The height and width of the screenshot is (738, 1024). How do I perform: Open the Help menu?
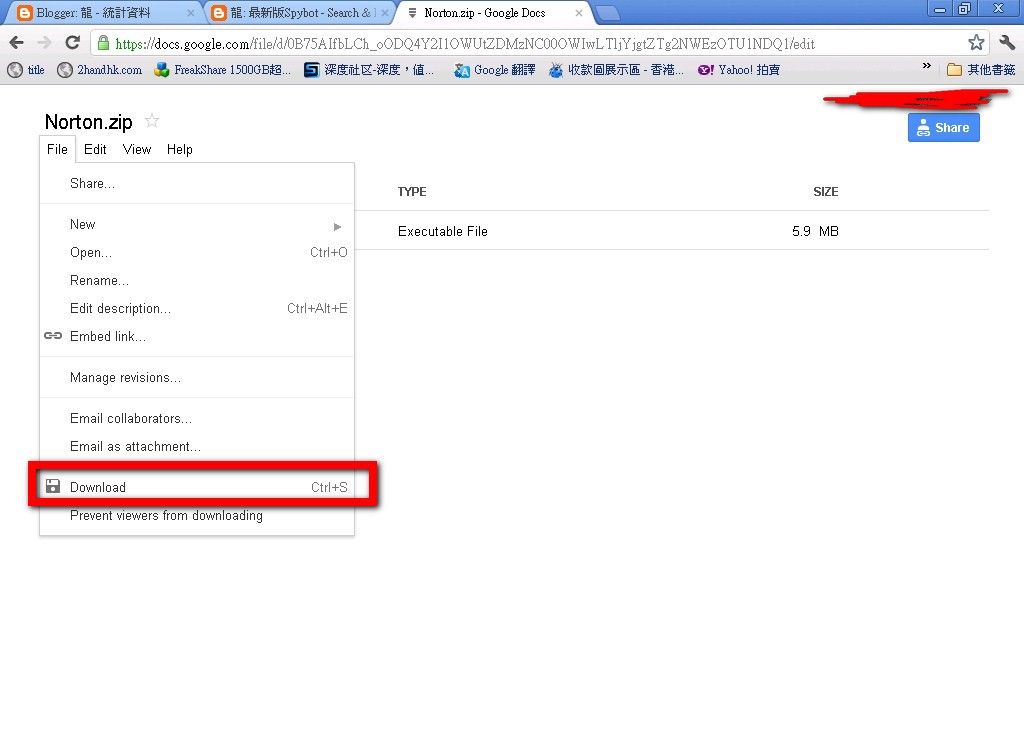click(x=180, y=150)
